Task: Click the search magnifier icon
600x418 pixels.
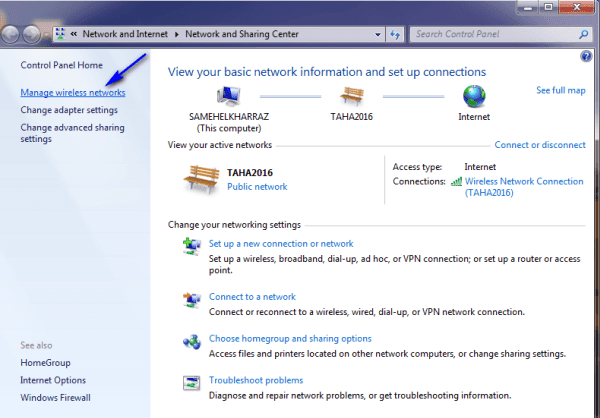Action: pos(582,34)
